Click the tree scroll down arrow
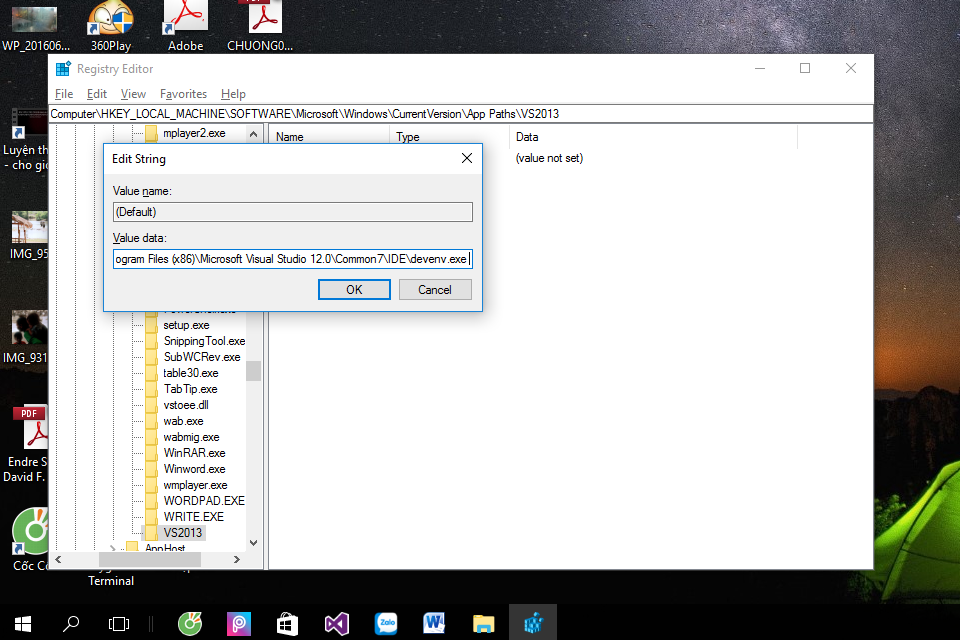The image size is (960, 640). (x=253, y=543)
